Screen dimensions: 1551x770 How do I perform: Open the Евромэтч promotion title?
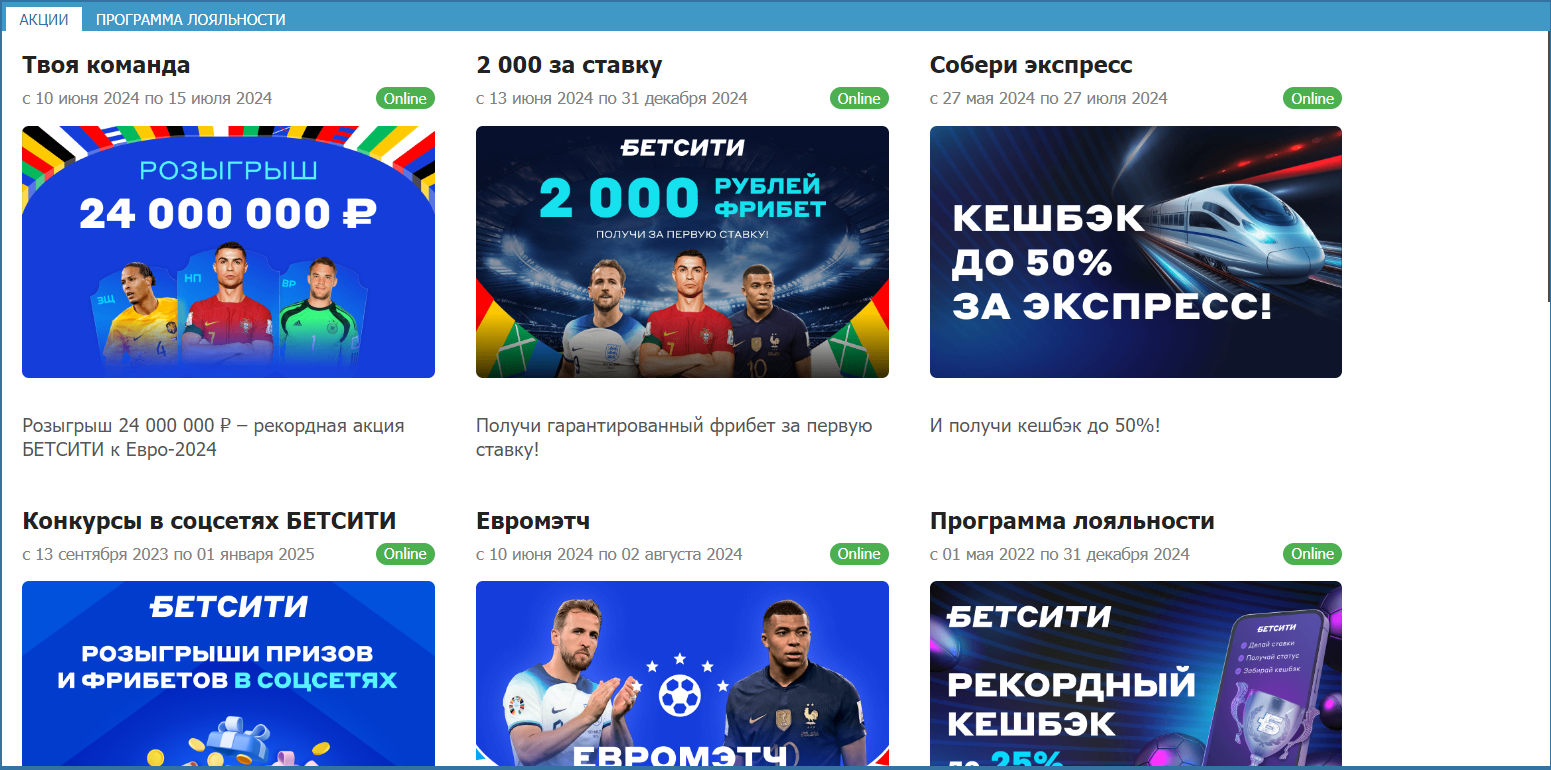533,522
